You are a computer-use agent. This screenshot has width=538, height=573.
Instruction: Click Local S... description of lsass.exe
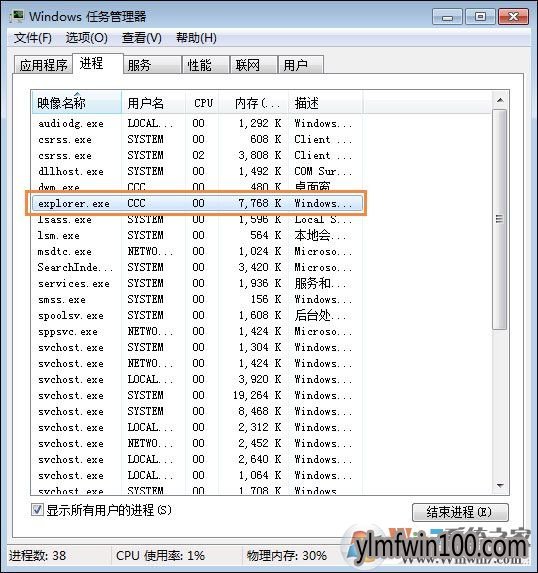tap(323, 219)
